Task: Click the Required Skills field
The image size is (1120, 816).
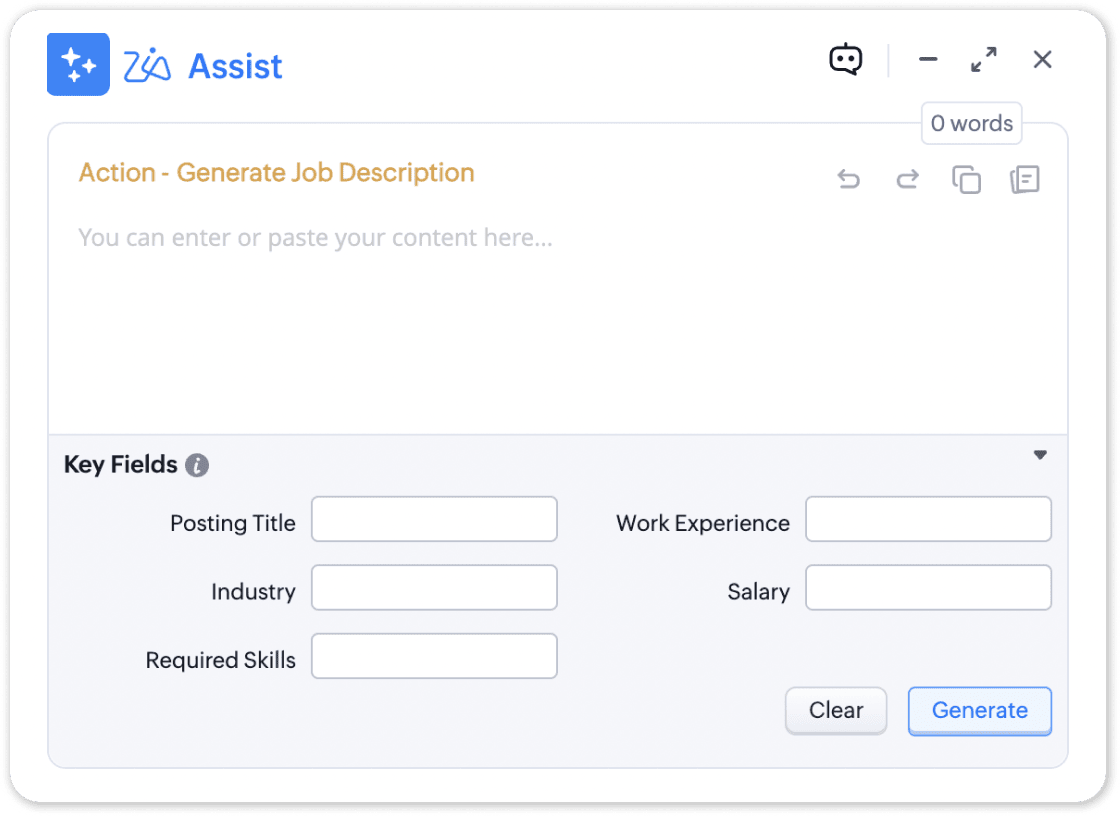Action: (x=434, y=656)
